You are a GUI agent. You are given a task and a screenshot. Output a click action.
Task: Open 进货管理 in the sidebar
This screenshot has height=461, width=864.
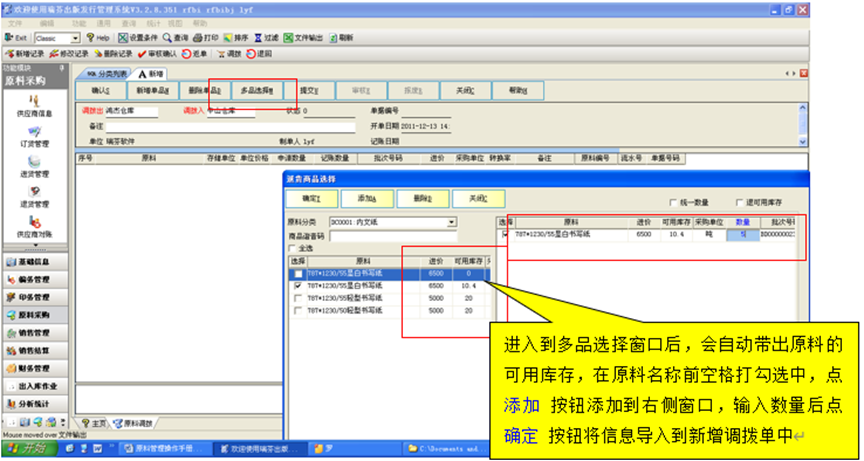34,167
